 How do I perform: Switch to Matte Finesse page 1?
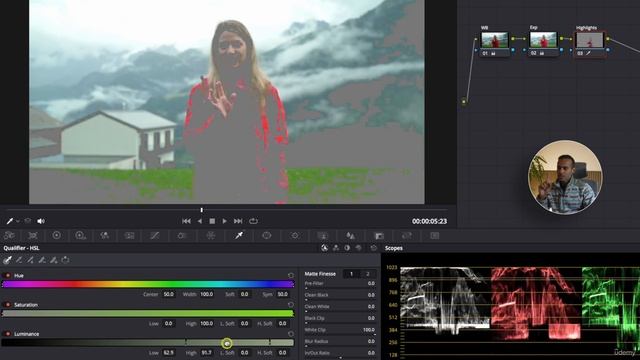[351, 274]
